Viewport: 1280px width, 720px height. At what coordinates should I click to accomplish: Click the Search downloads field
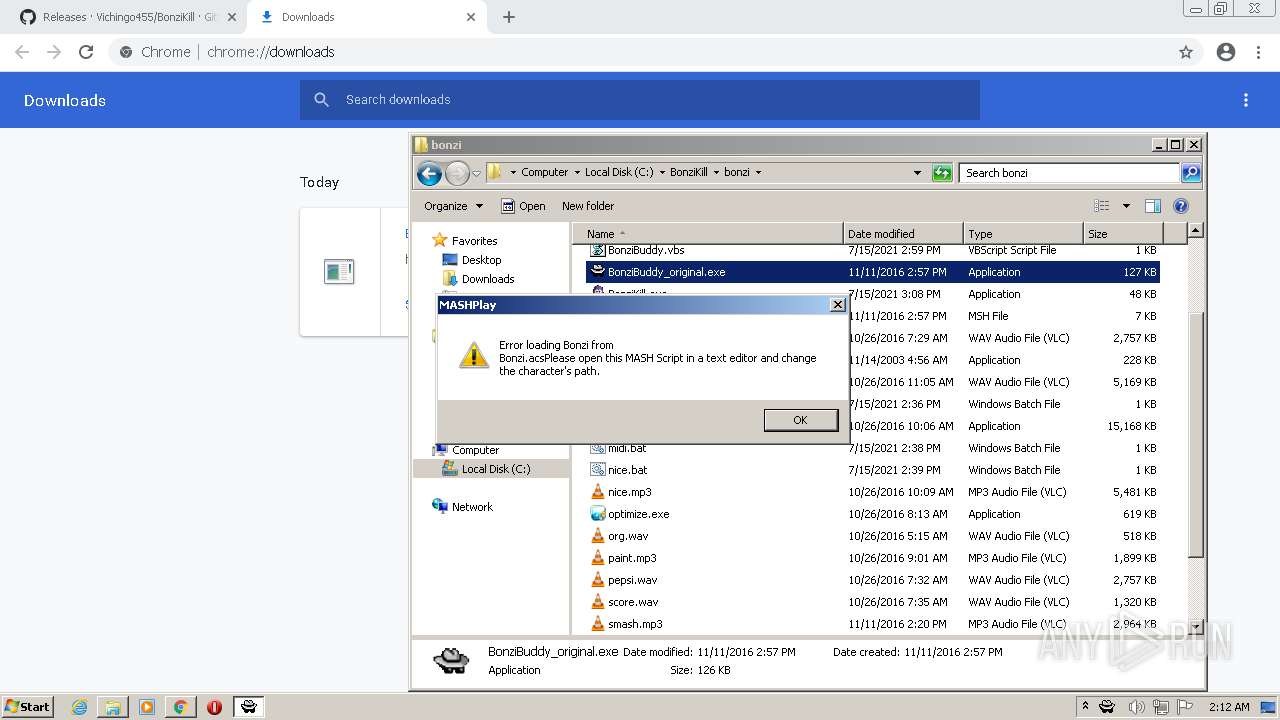click(640, 100)
